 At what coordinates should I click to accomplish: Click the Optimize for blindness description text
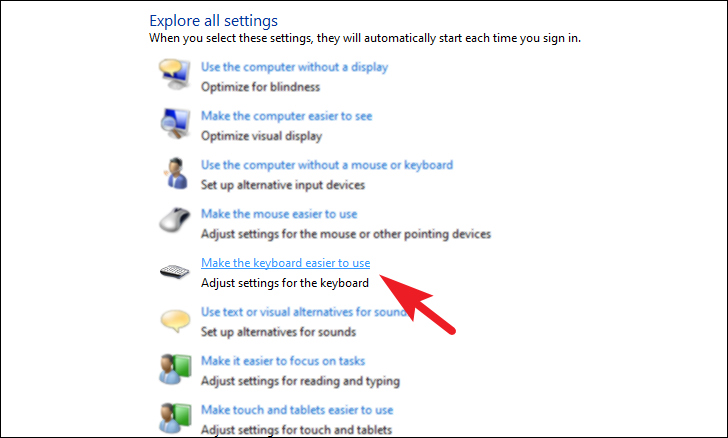[260, 87]
